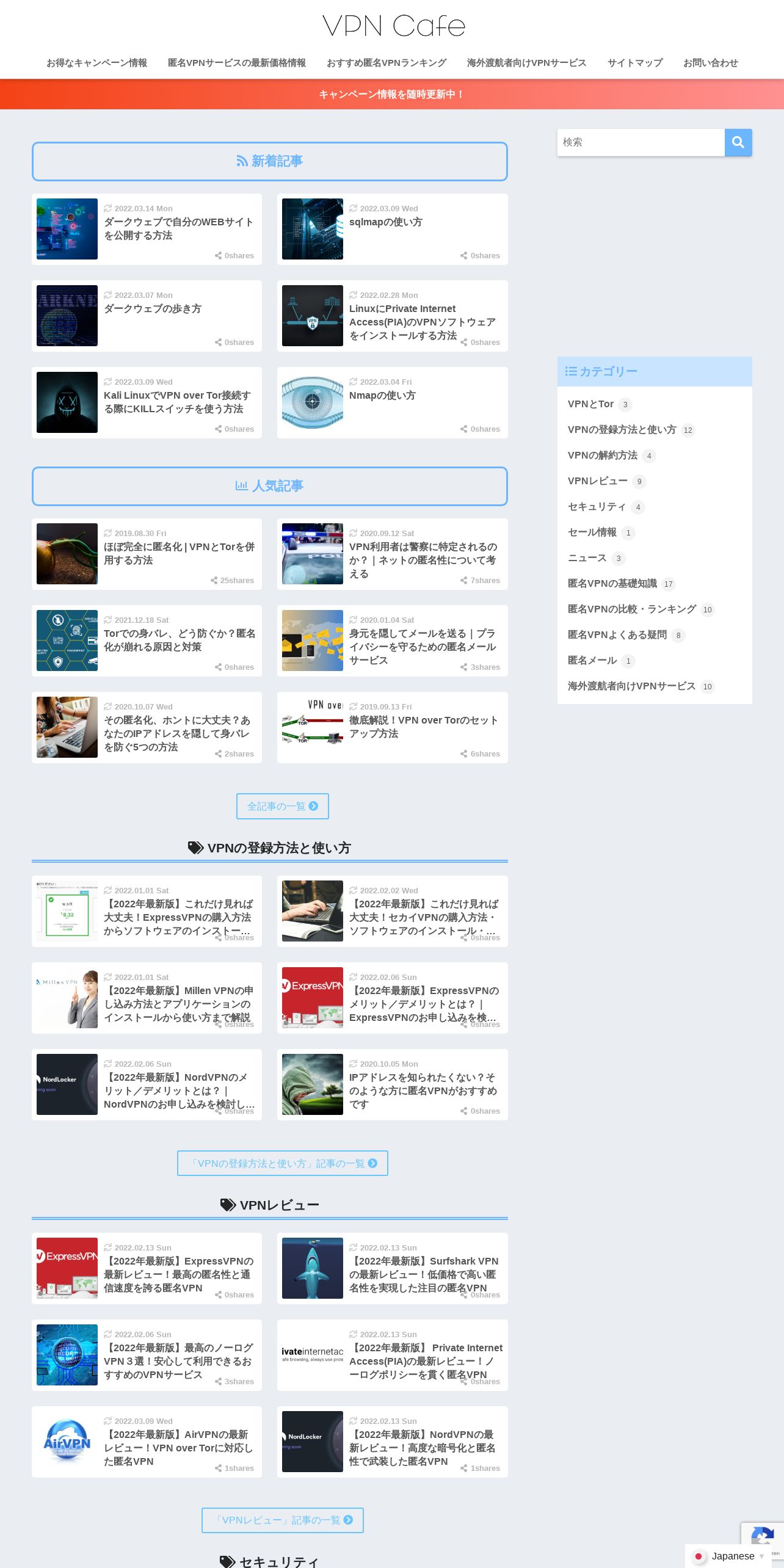Select the VPNレビュー category in sidebar
The image size is (784, 1568).
coord(598,481)
